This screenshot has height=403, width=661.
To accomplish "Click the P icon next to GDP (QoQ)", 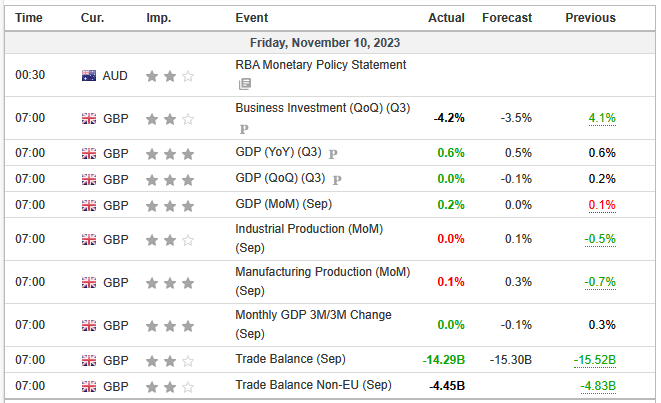I will (337, 180).
